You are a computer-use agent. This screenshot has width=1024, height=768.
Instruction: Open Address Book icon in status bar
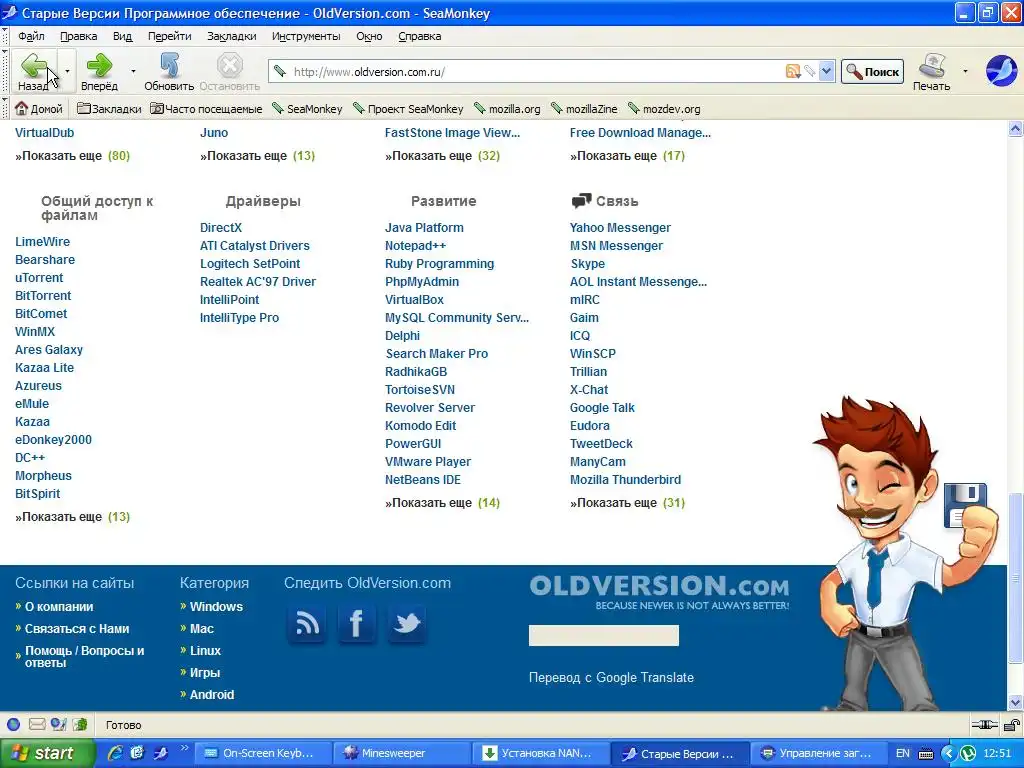[80, 724]
